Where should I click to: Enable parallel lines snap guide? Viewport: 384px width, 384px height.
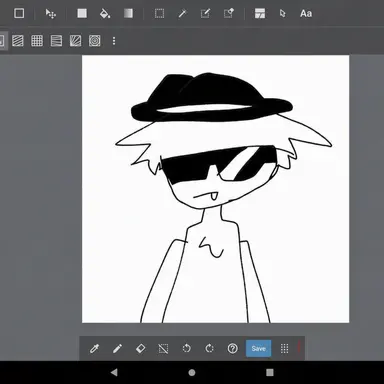click(x=18, y=41)
